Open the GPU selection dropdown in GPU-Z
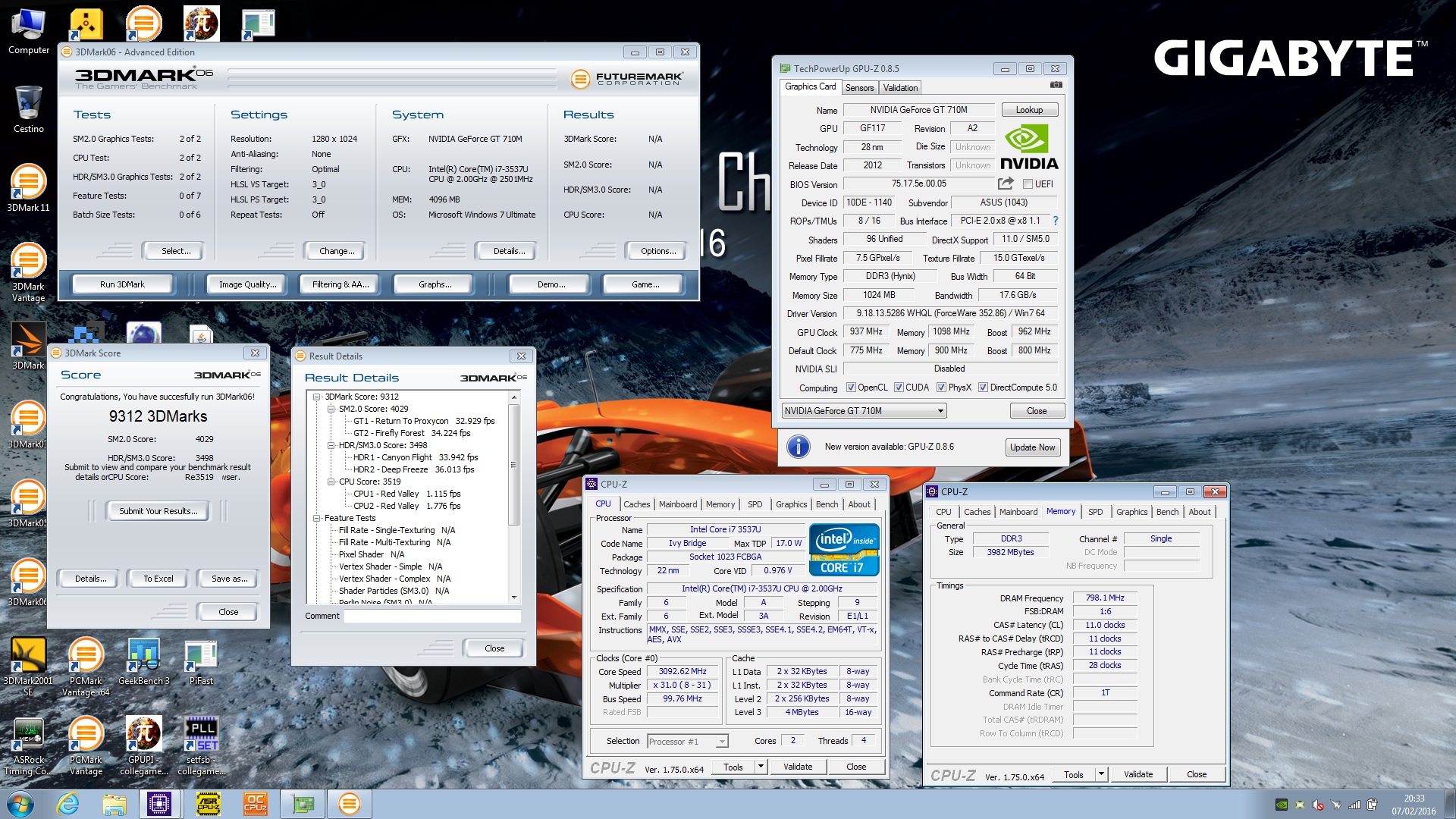 tap(864, 411)
